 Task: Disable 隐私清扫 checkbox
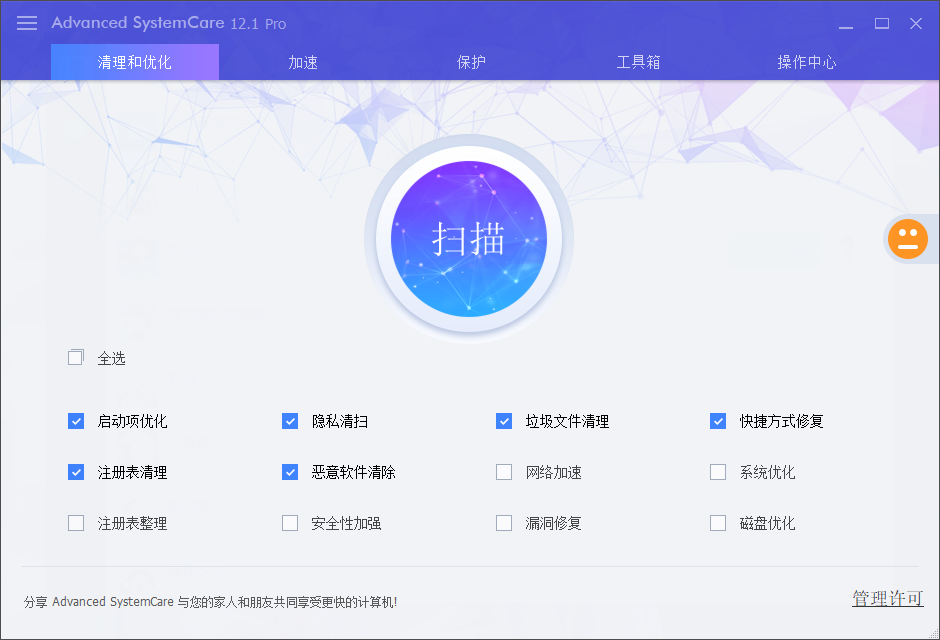(x=290, y=421)
